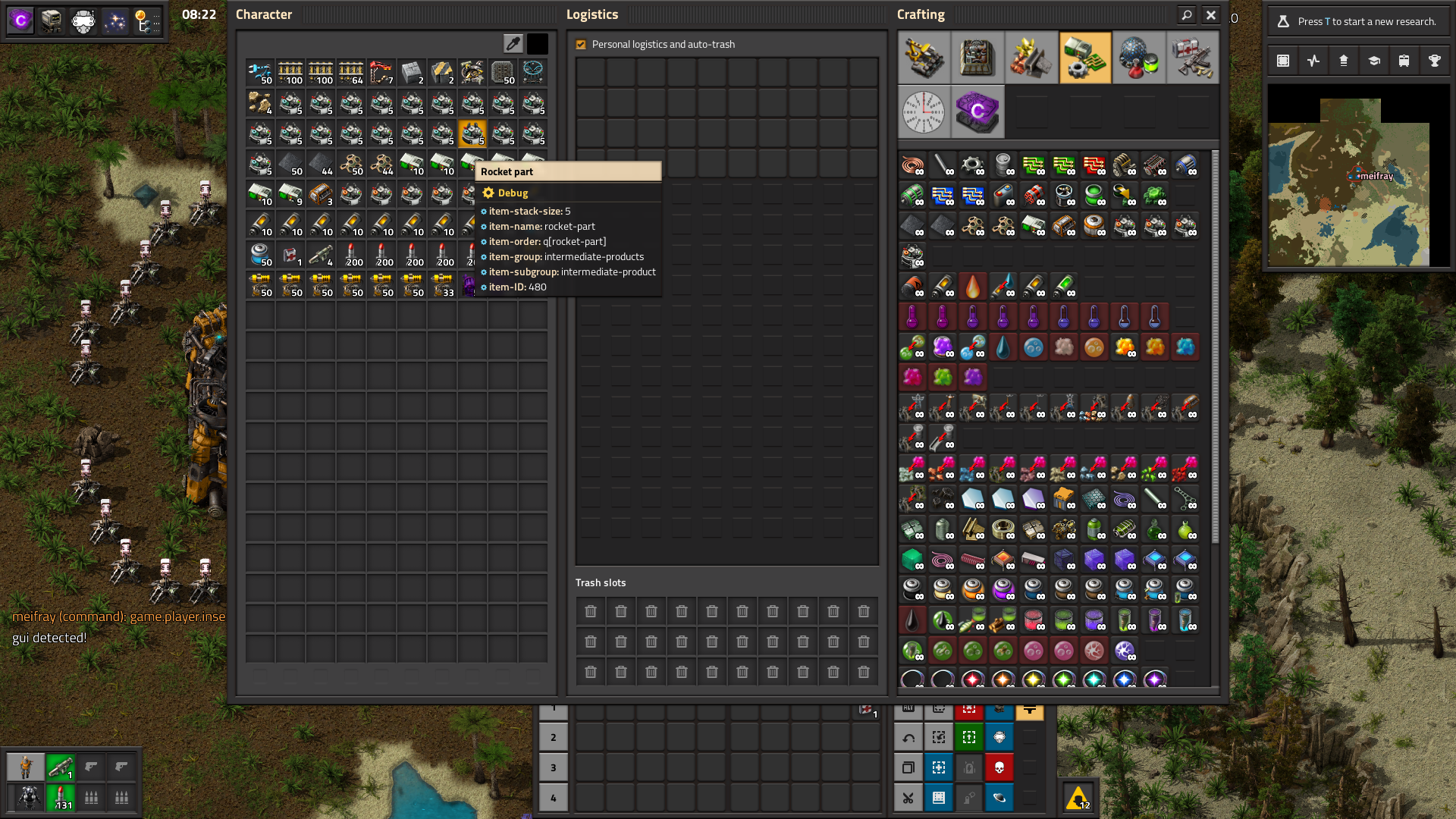The image size is (1456, 819).
Task: Pick up rocket launcher stack of 4
Action: [321, 256]
